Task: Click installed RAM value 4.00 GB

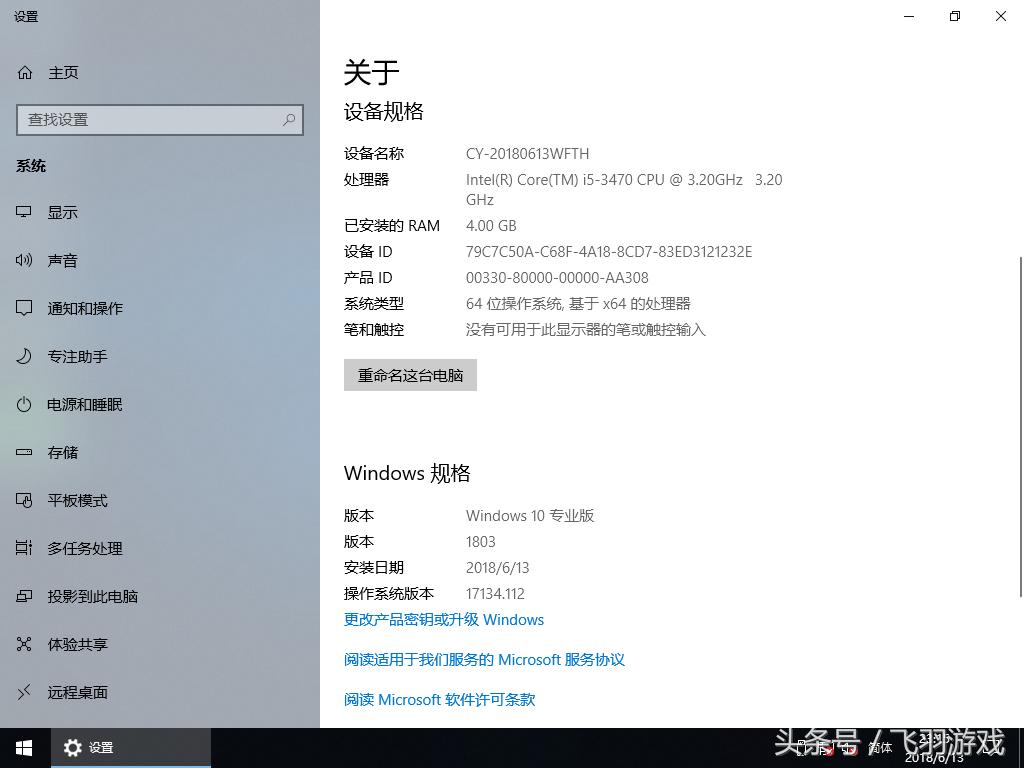Action: (491, 225)
